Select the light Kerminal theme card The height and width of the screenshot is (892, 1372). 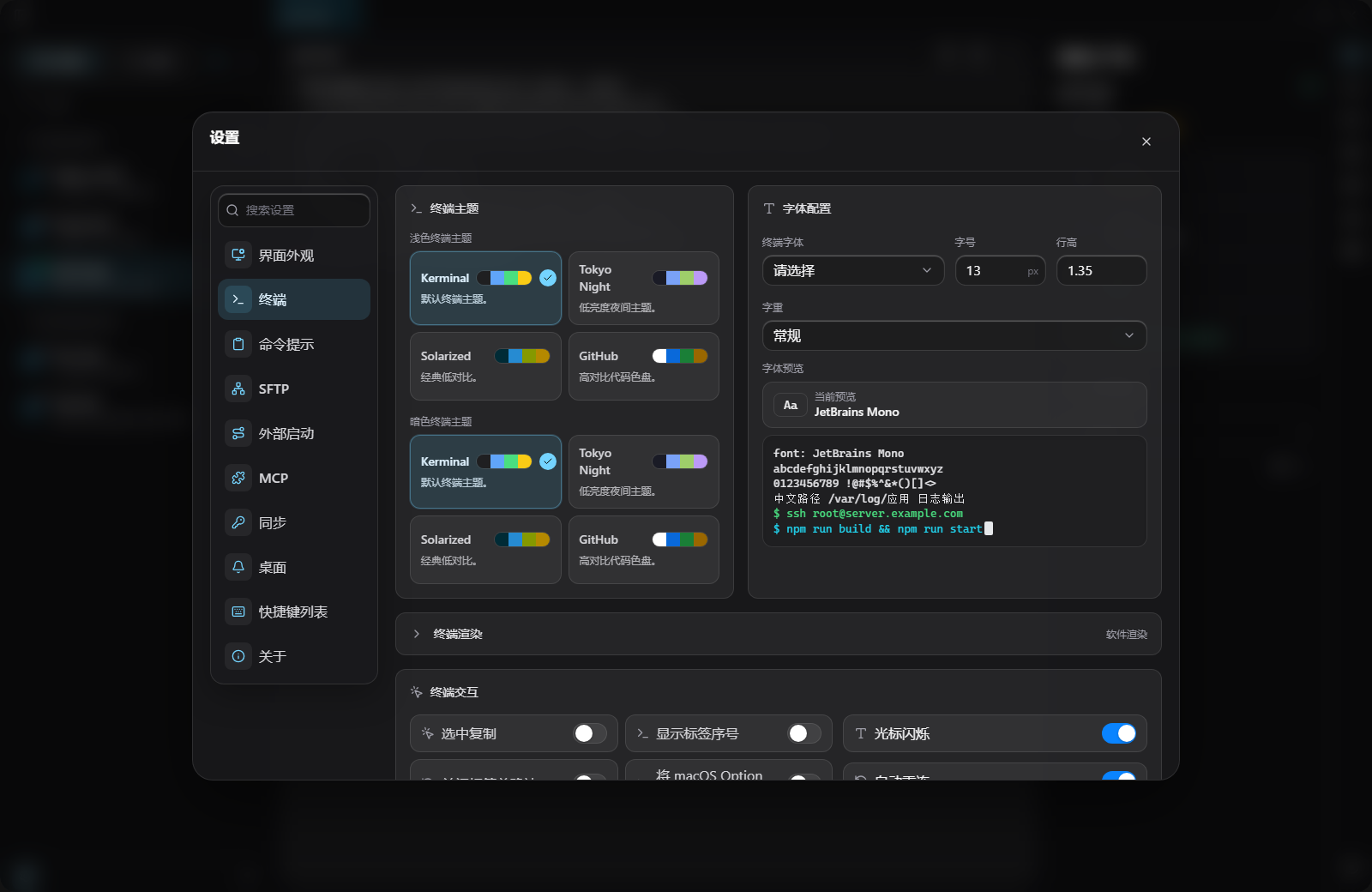pyautogui.click(x=485, y=288)
